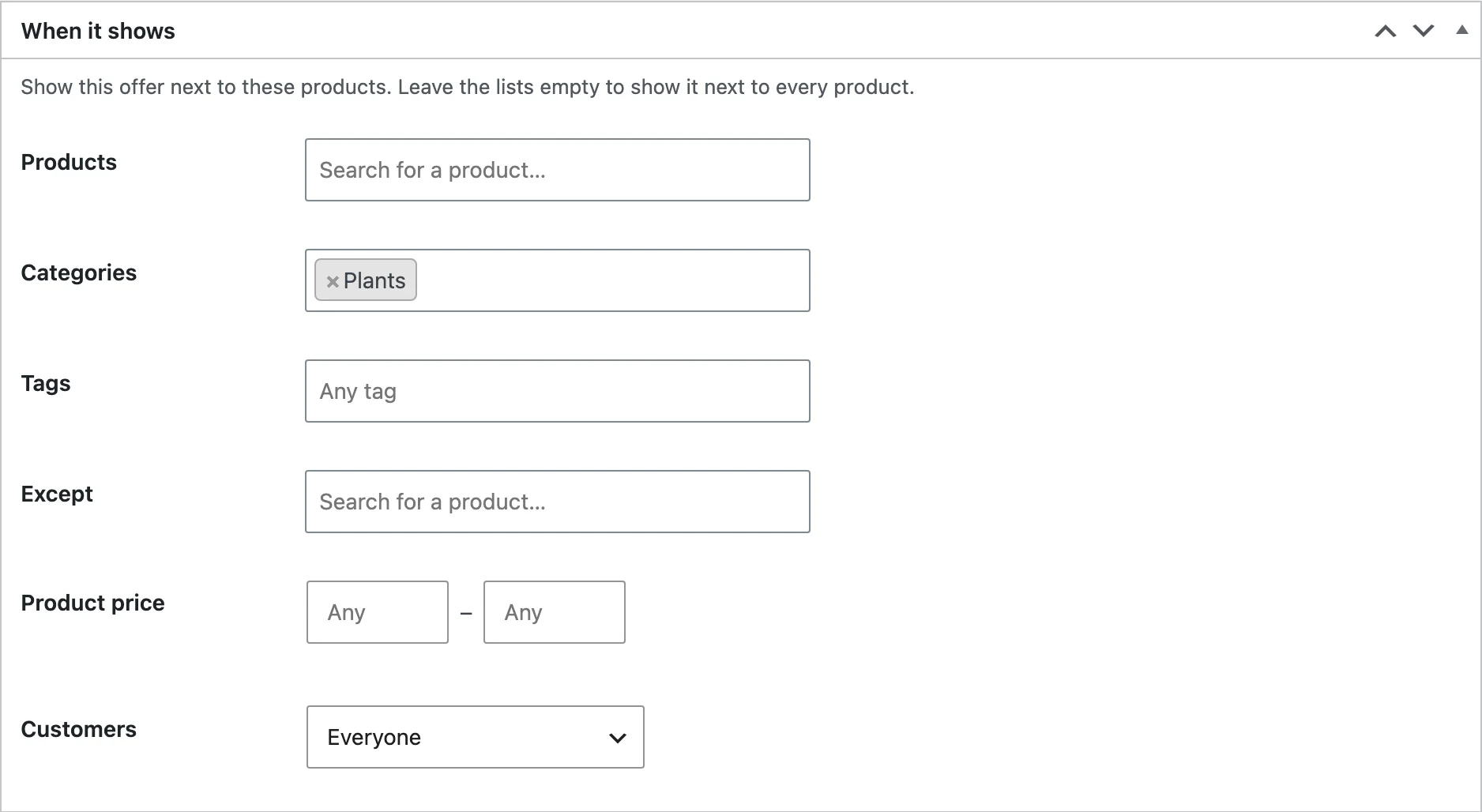
Task: Collapse the 'When it shows' panel
Action: [x=1461, y=30]
